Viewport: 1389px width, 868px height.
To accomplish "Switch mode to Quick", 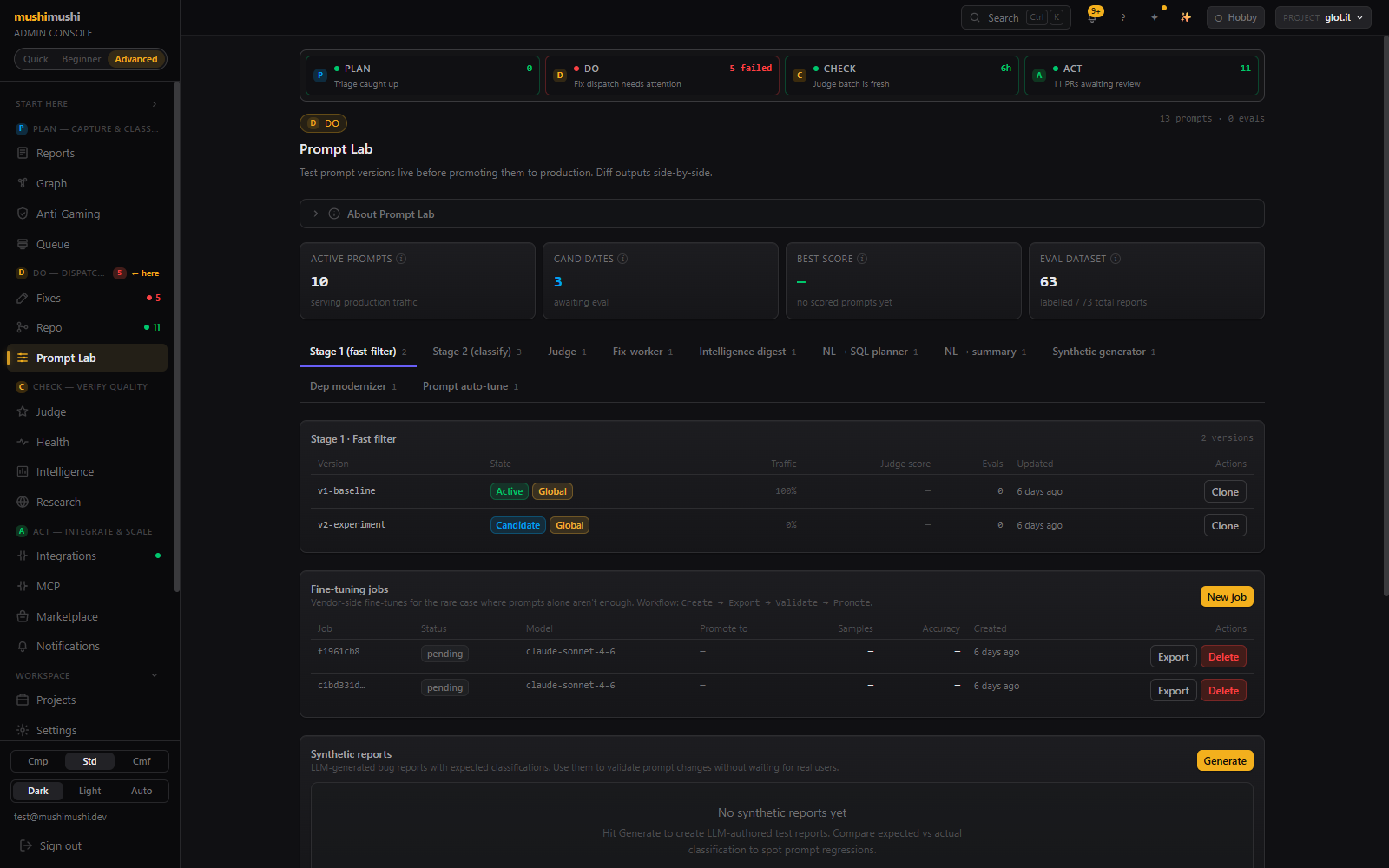I will pos(36,59).
